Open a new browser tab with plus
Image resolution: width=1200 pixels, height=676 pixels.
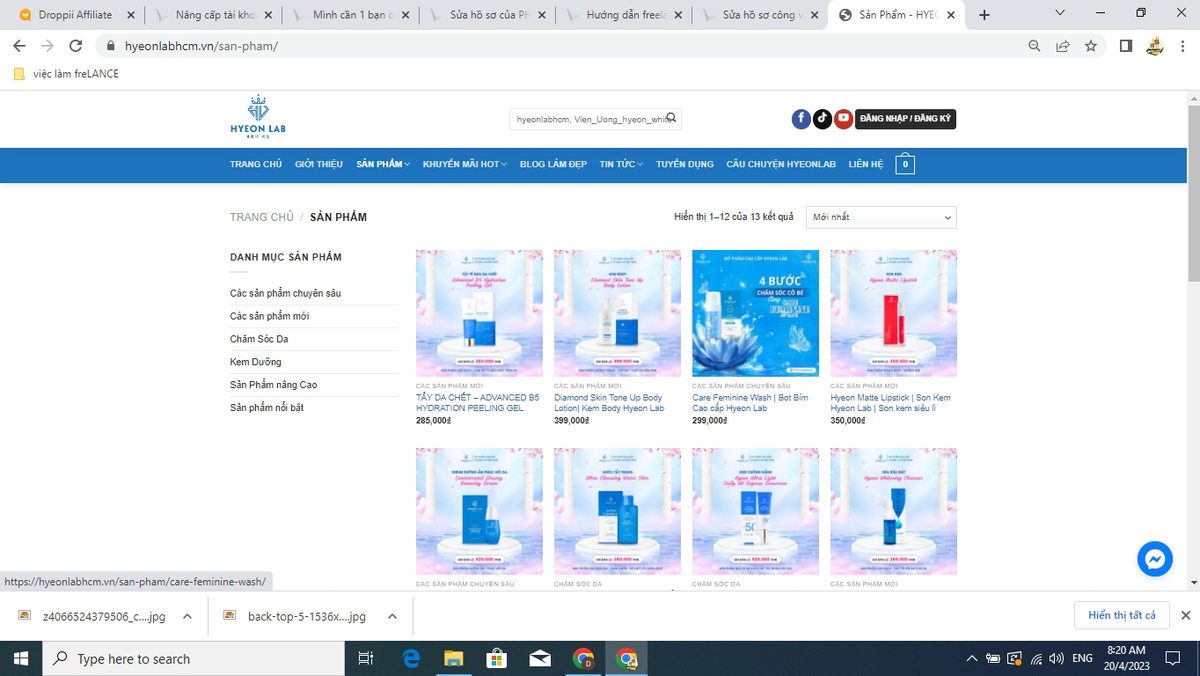pyautogui.click(x=984, y=15)
